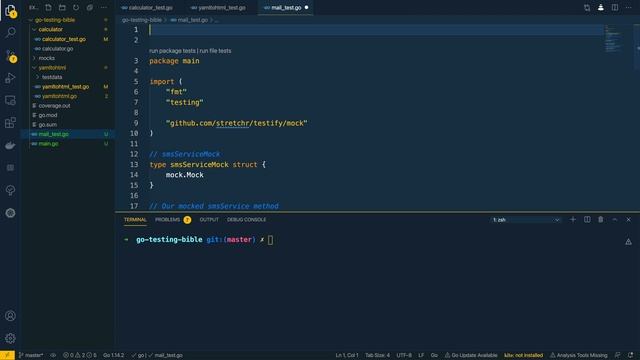Open coverage.out in file tree
Viewport: 640px width, 360px height.
(54, 106)
